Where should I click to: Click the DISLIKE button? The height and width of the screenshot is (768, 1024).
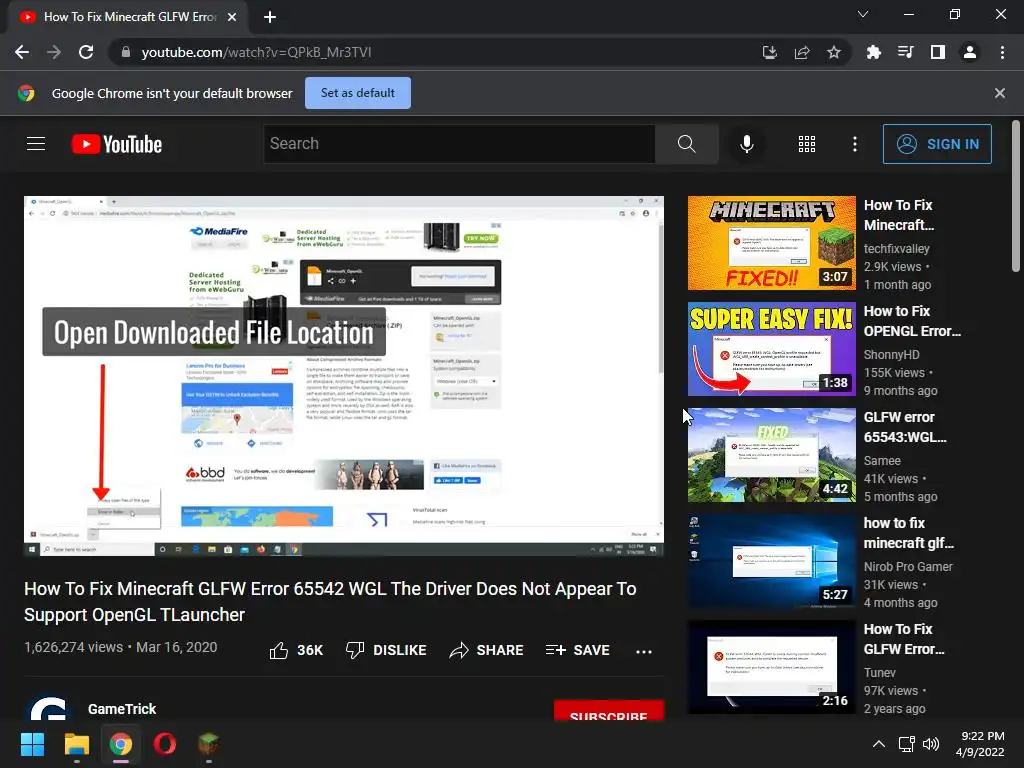point(386,650)
